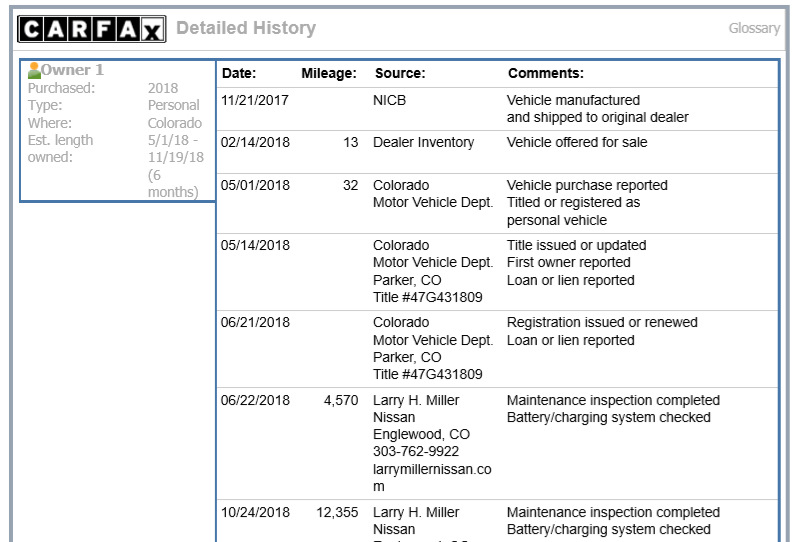Click the Date column header
The height and width of the screenshot is (542, 800).
(x=239, y=73)
